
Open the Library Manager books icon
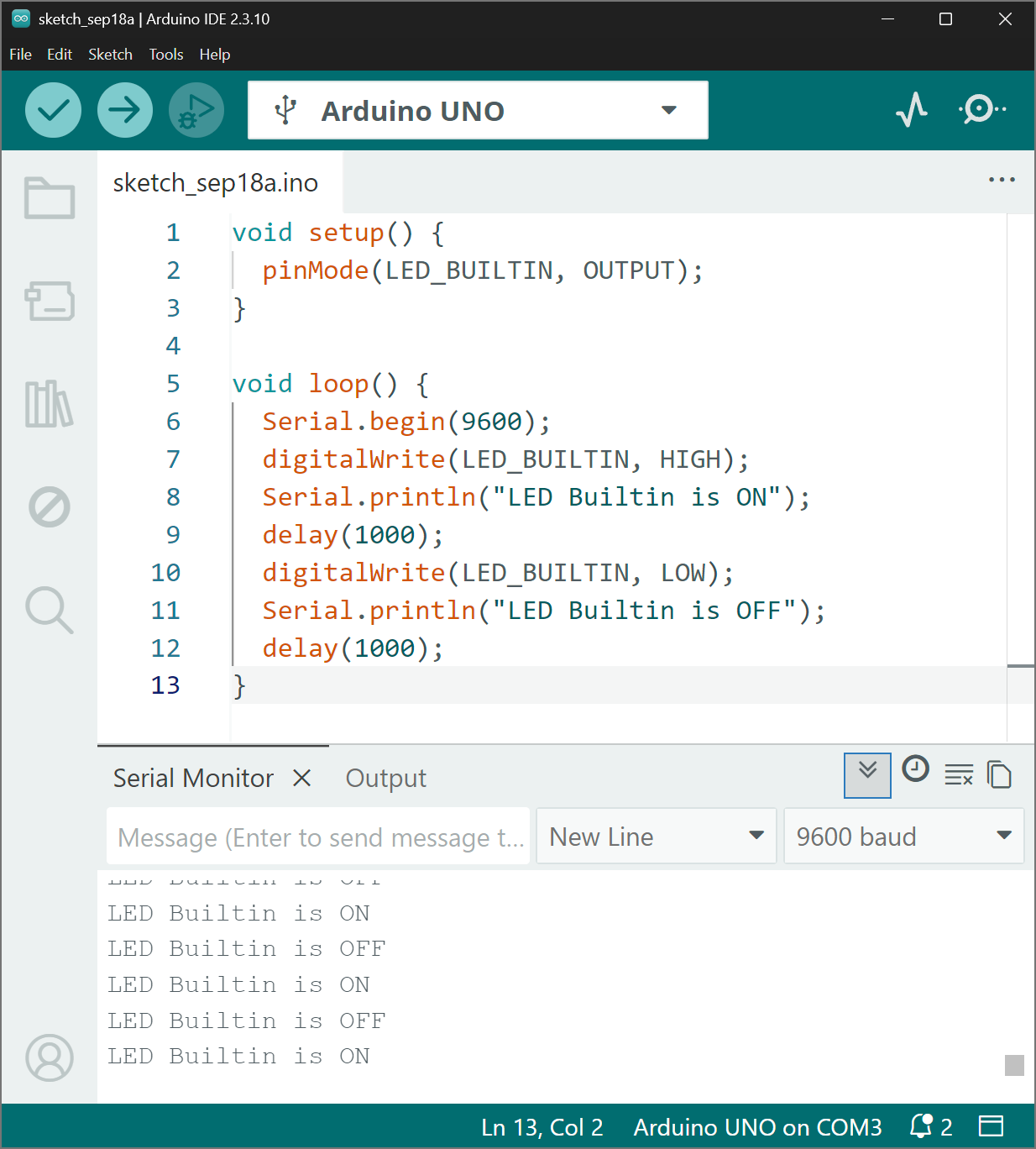pos(50,404)
